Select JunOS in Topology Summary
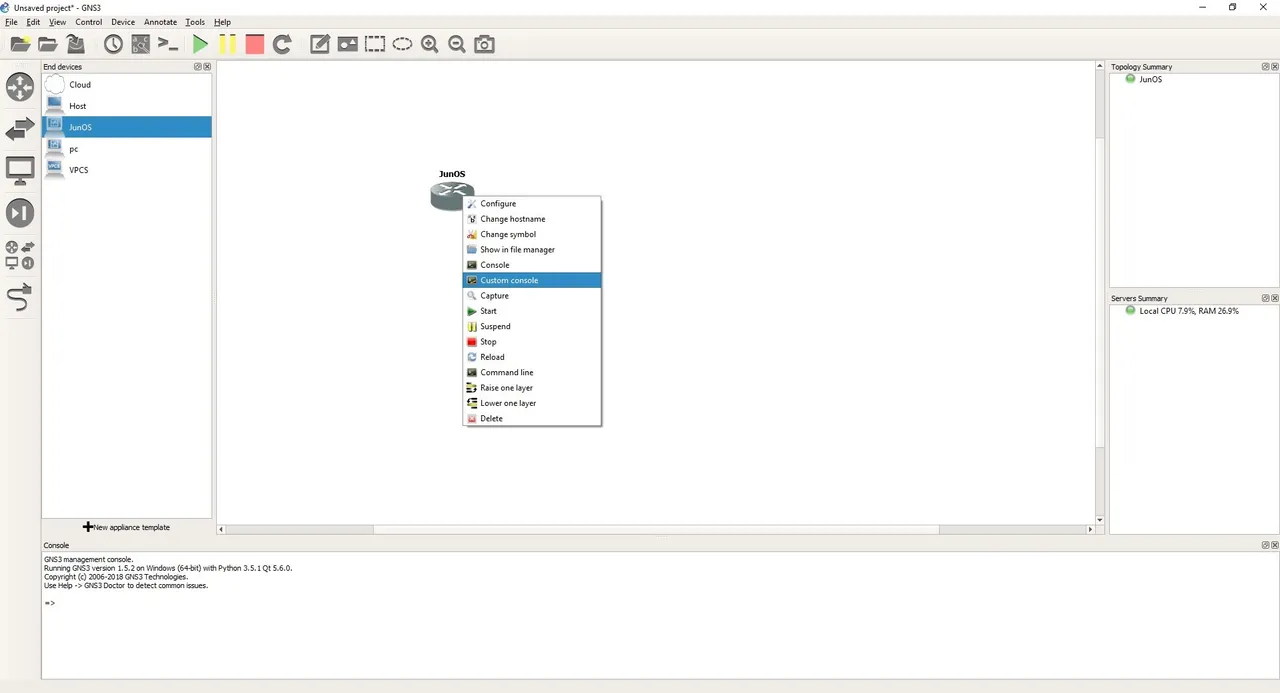Screen dimensions: 1280x693 [x=1150, y=79]
